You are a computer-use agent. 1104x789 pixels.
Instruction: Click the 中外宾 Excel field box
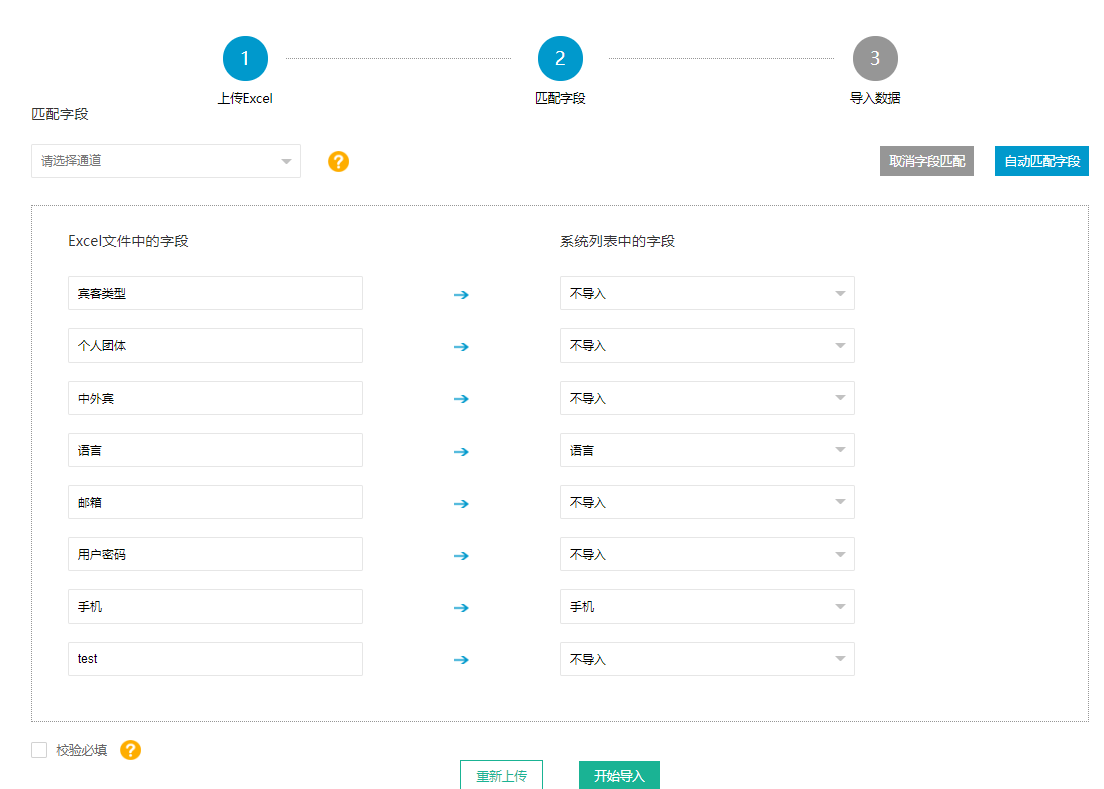tap(215, 399)
